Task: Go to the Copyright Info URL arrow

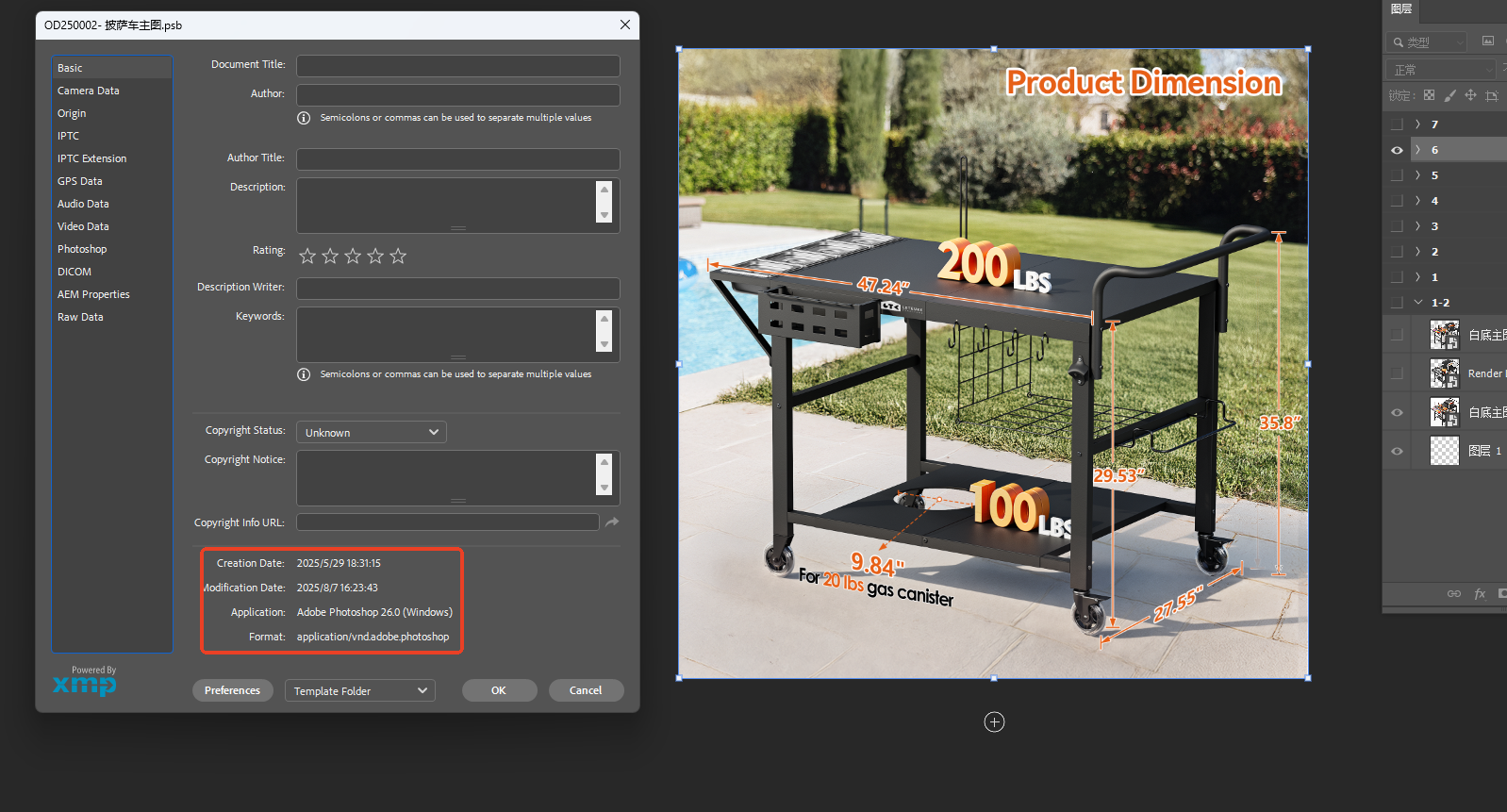Action: (x=612, y=522)
